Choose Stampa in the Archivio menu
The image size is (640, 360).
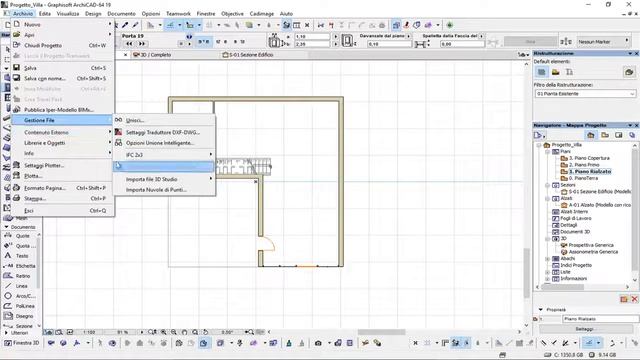coord(63,198)
